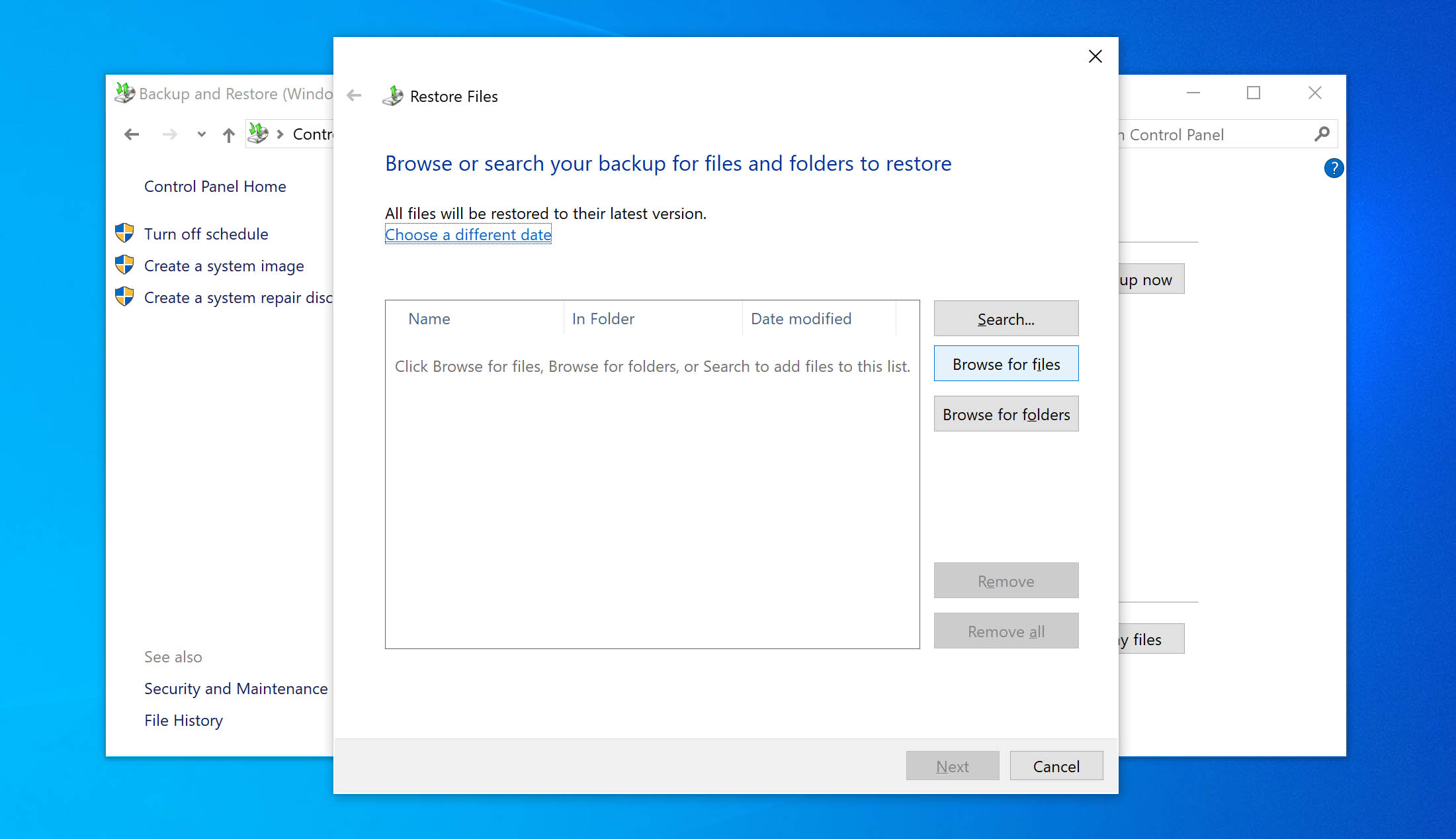Click the shield icon beside Create a system image

coord(124,265)
